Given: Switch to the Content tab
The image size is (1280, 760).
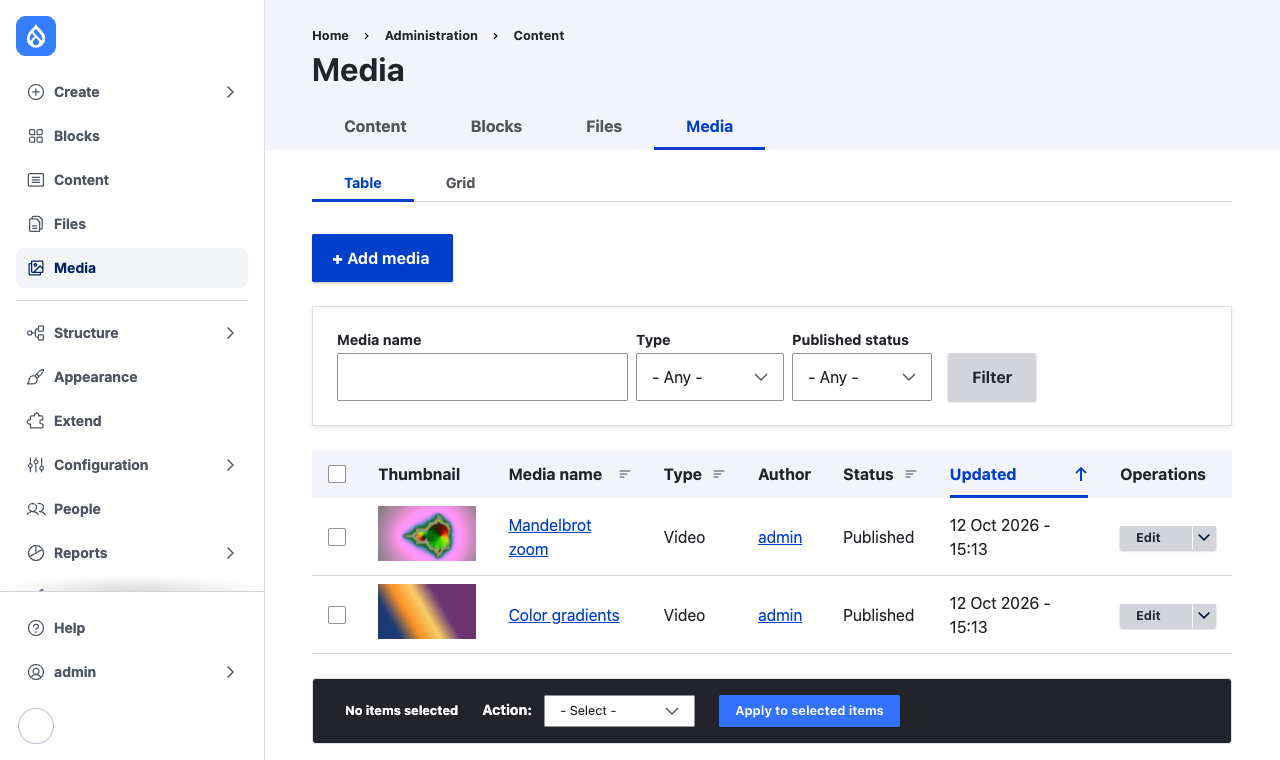Looking at the screenshot, I should tap(375, 126).
